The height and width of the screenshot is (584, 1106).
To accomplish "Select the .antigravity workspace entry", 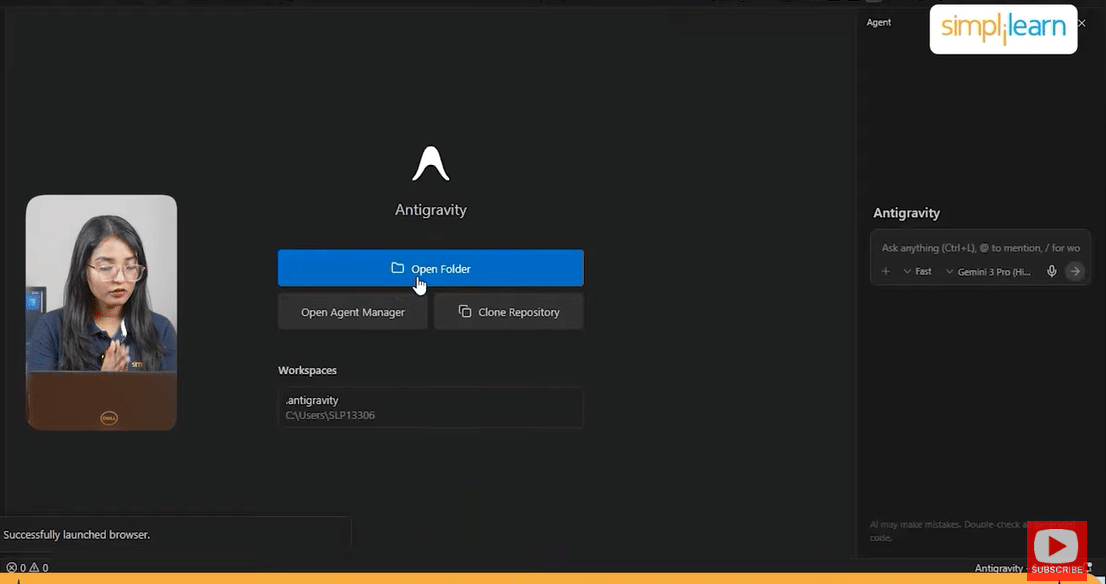I will coord(430,407).
